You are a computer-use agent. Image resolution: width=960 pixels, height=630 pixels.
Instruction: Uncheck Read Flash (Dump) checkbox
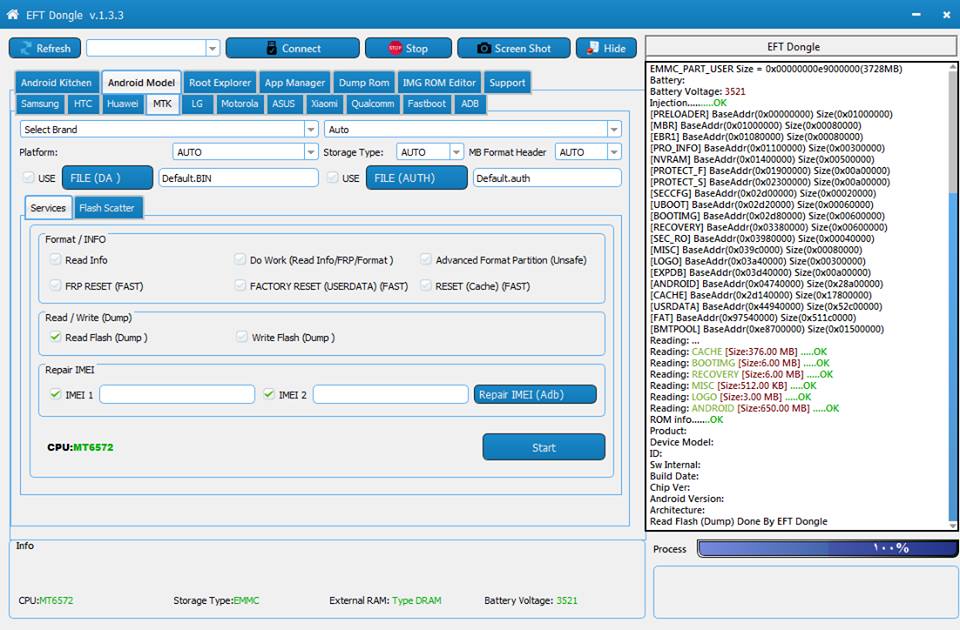(56, 337)
